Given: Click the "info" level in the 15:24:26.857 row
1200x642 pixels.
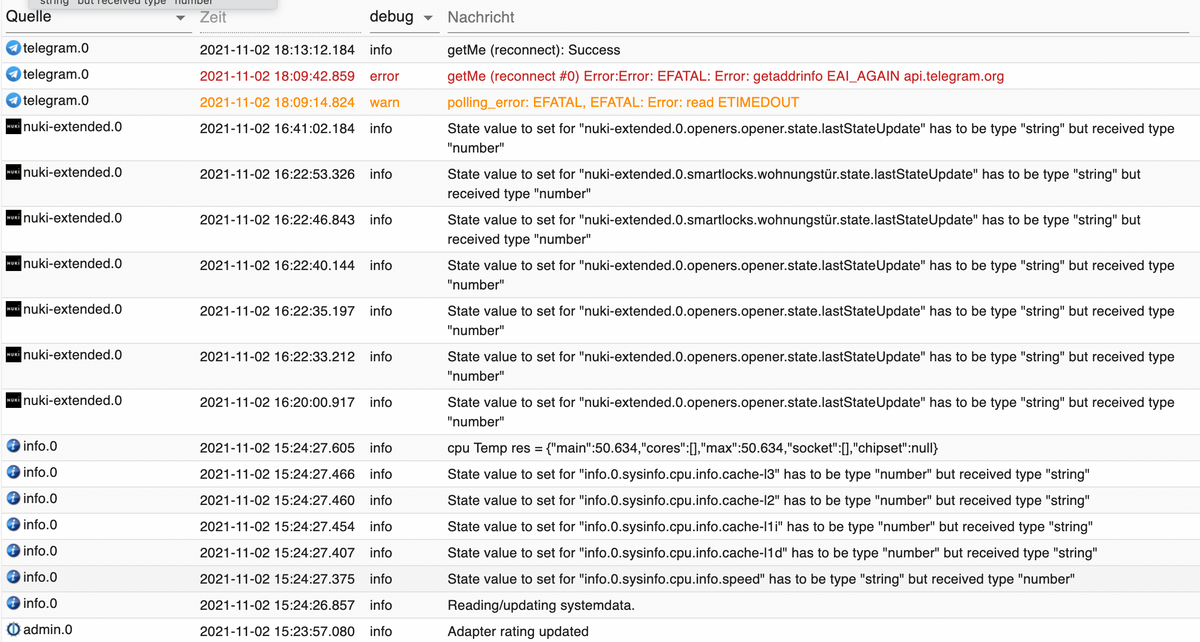Looking at the screenshot, I should coord(381,605).
